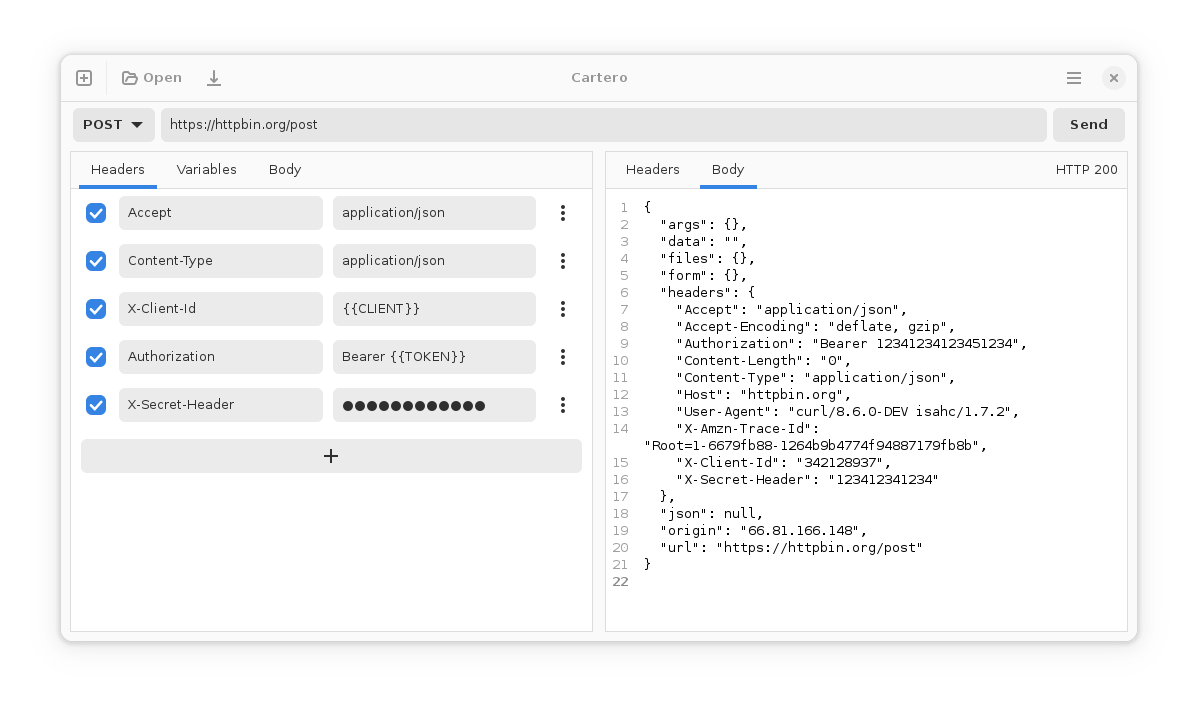Close the Cartero window
This screenshot has width=1198, height=708.
coord(1113,78)
